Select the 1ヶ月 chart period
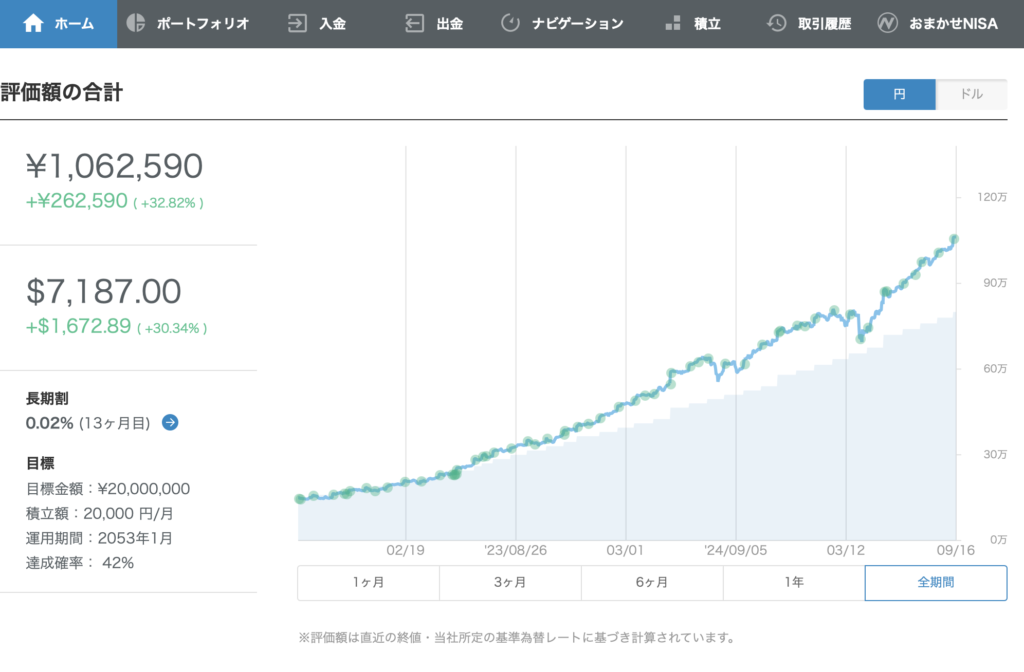 [x=368, y=583]
